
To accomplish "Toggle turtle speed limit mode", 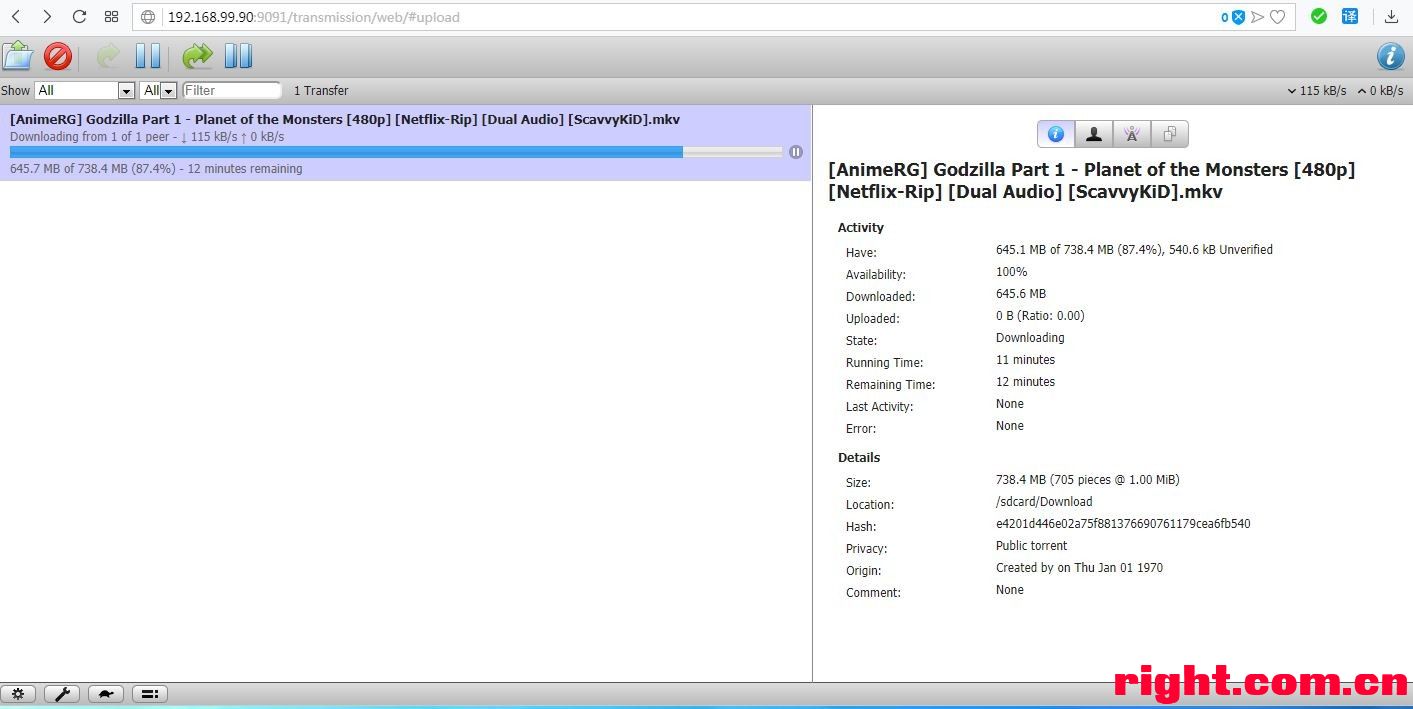I will 105,694.
